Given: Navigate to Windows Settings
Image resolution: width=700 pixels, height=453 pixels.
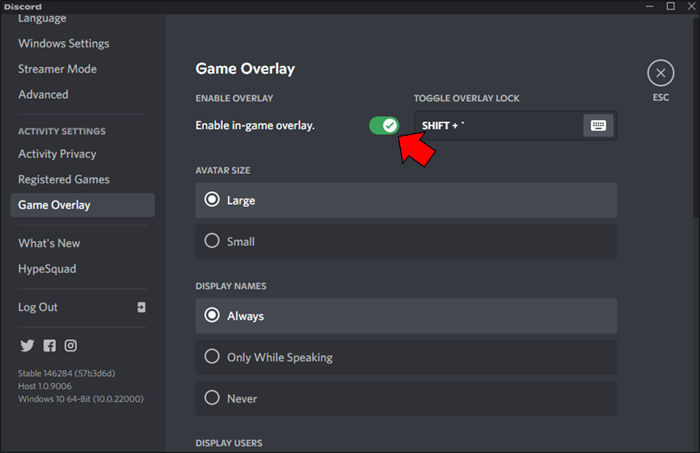Looking at the screenshot, I should coord(64,43).
